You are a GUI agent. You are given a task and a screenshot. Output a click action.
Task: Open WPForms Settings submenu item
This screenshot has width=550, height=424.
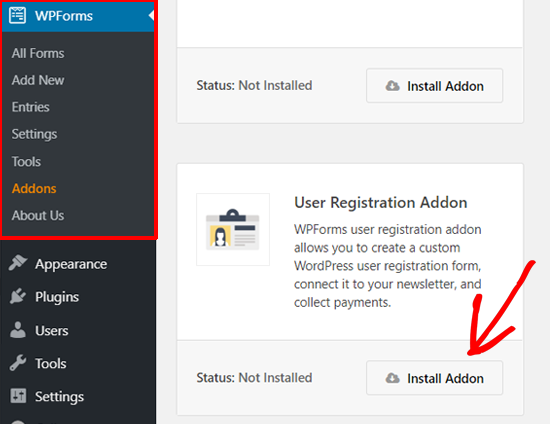tap(34, 134)
